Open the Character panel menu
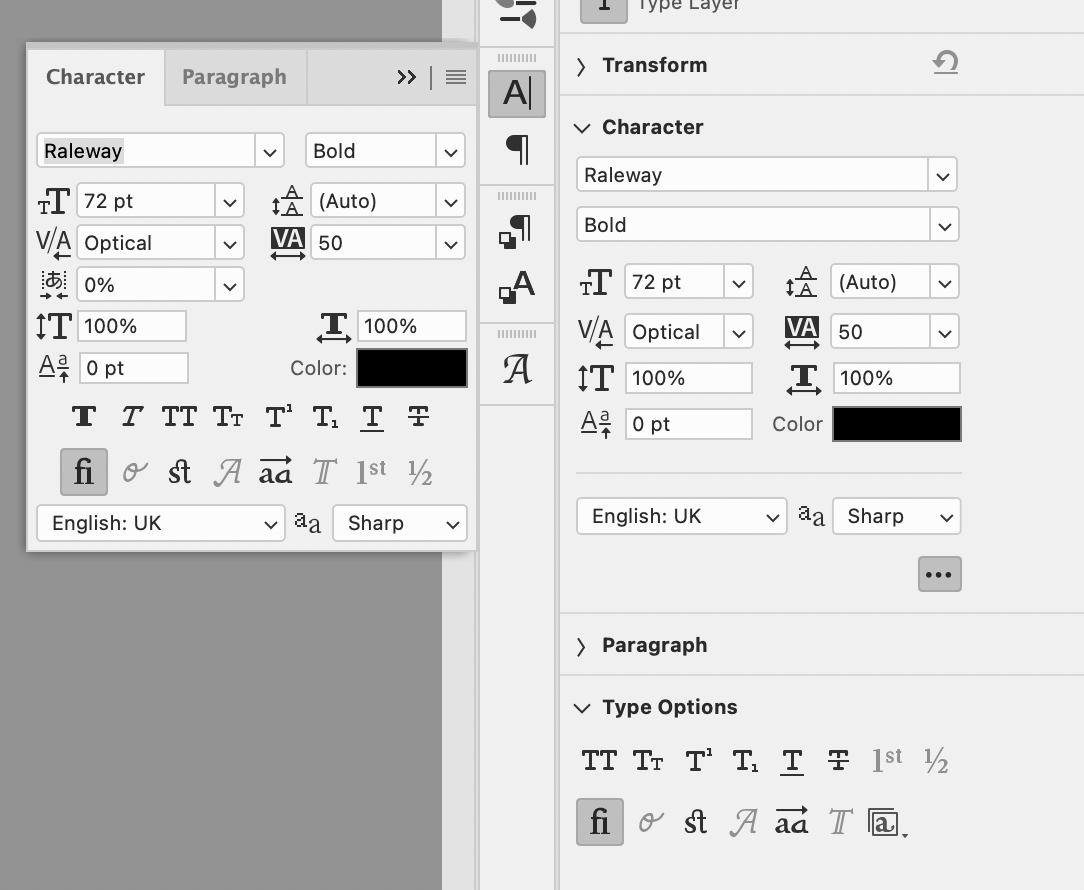This screenshot has height=890, width=1084. pyautogui.click(x=455, y=77)
